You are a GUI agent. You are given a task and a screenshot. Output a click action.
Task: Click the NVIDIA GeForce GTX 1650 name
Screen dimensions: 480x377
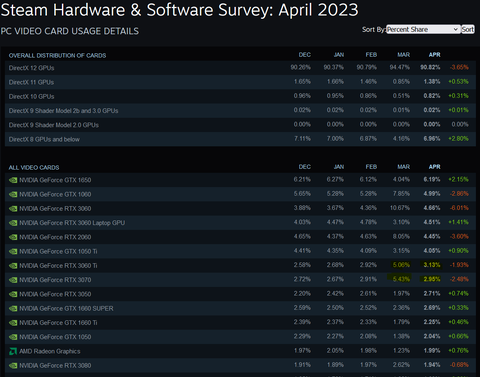tap(55, 180)
